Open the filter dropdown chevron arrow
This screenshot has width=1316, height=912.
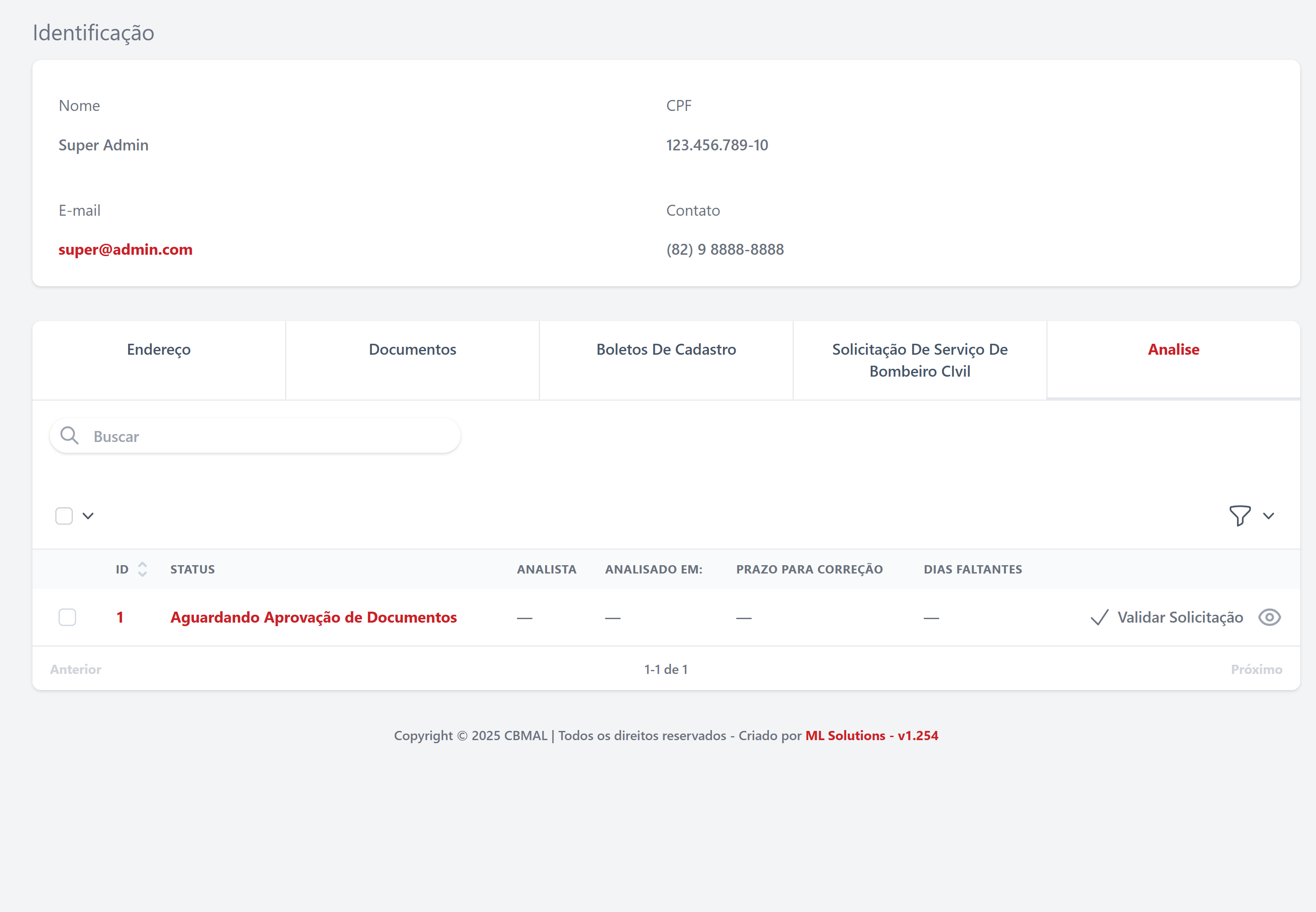tap(1269, 516)
